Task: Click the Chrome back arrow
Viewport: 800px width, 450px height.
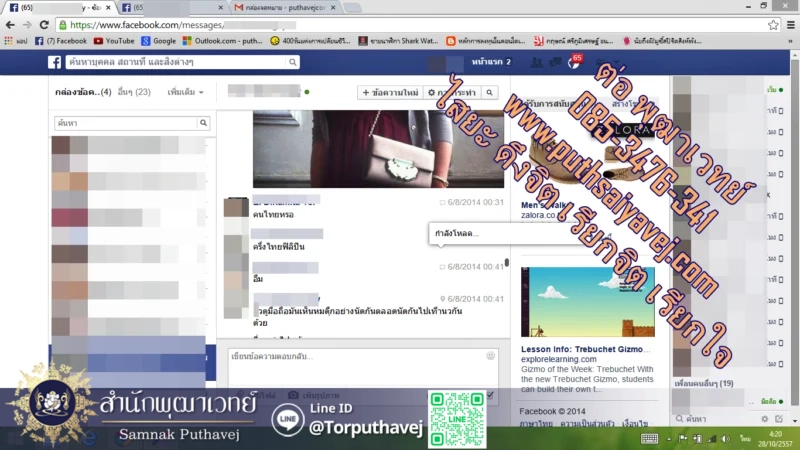Action: [x=10, y=24]
